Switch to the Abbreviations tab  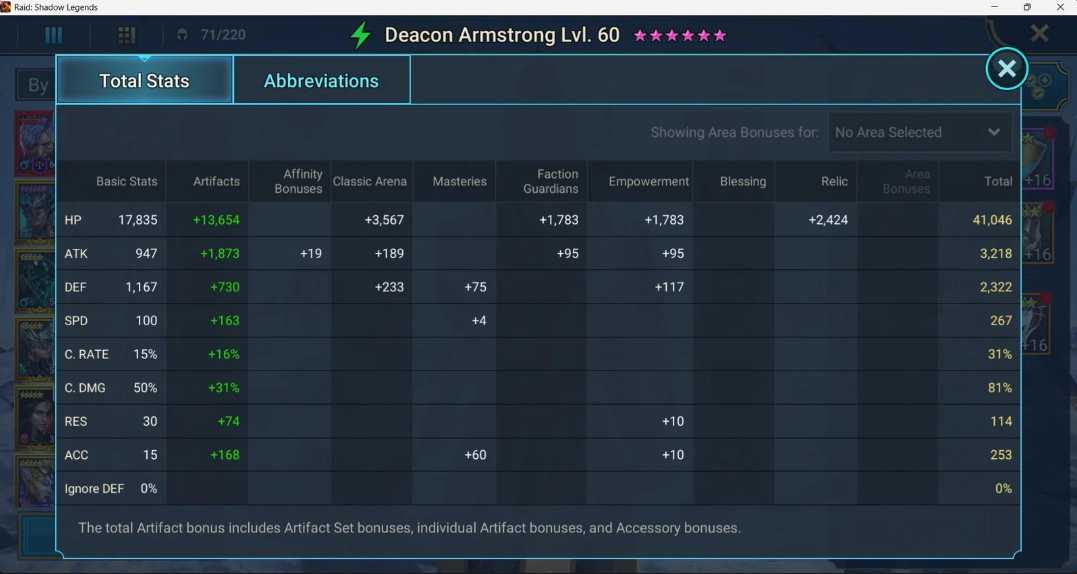tap(321, 80)
